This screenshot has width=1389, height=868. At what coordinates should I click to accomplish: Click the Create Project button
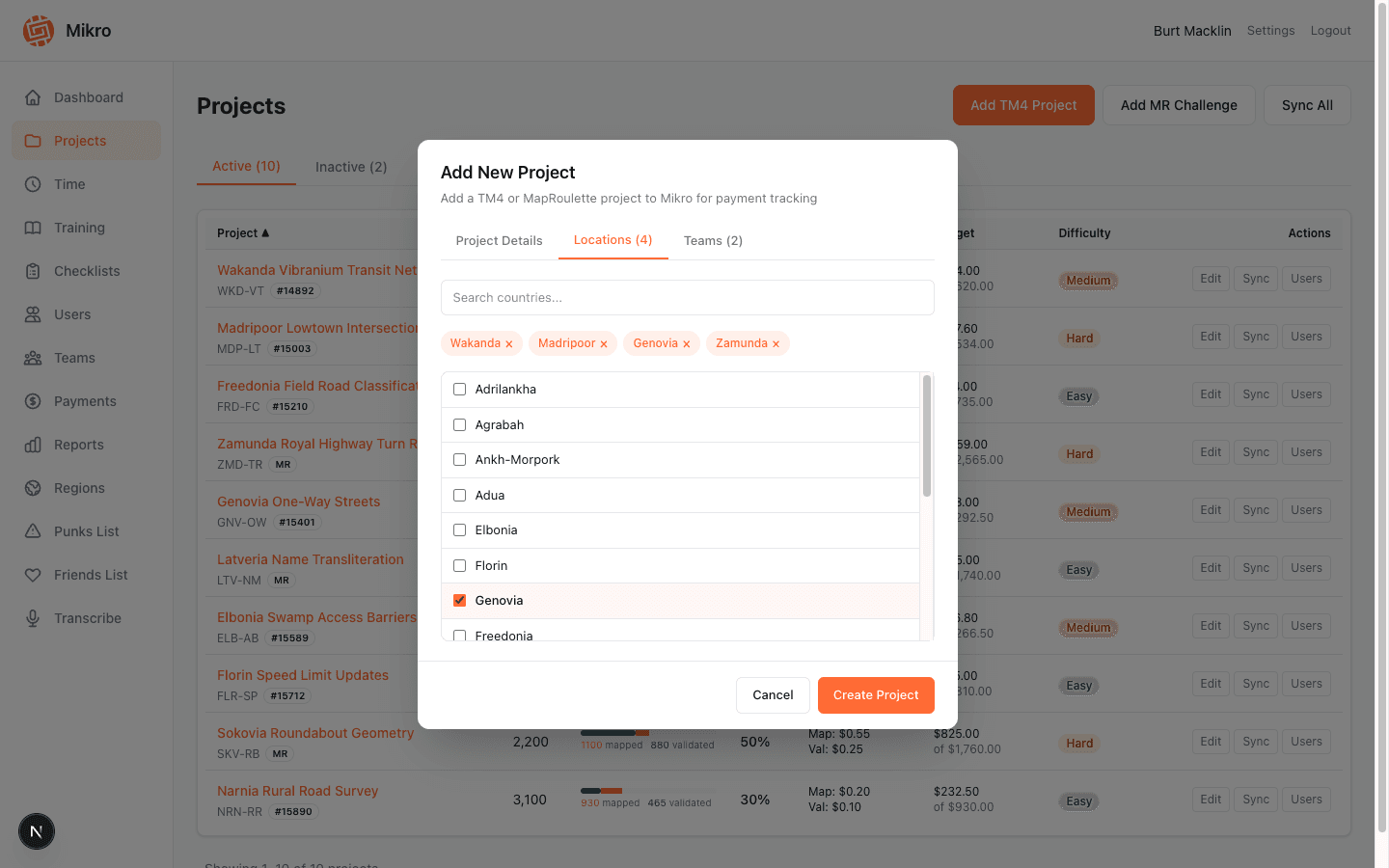[x=876, y=694]
